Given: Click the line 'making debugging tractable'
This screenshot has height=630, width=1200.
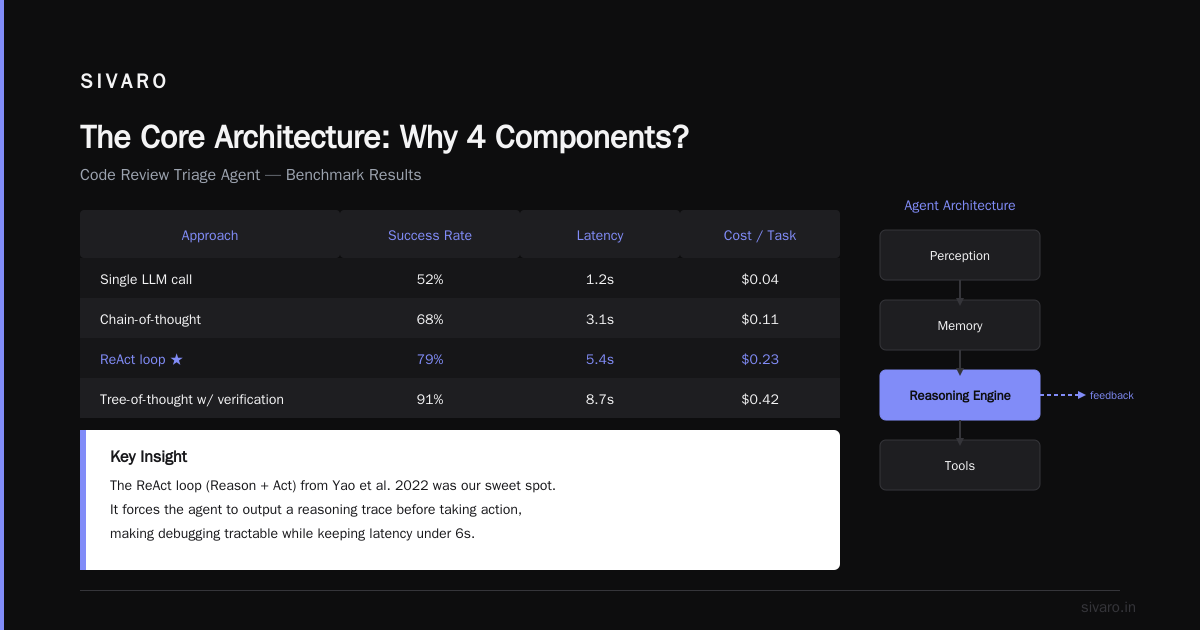Looking at the screenshot, I should click(x=292, y=533).
